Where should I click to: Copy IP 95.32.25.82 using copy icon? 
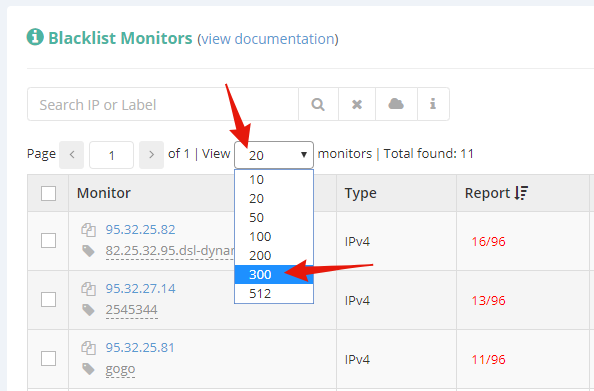pyautogui.click(x=88, y=230)
